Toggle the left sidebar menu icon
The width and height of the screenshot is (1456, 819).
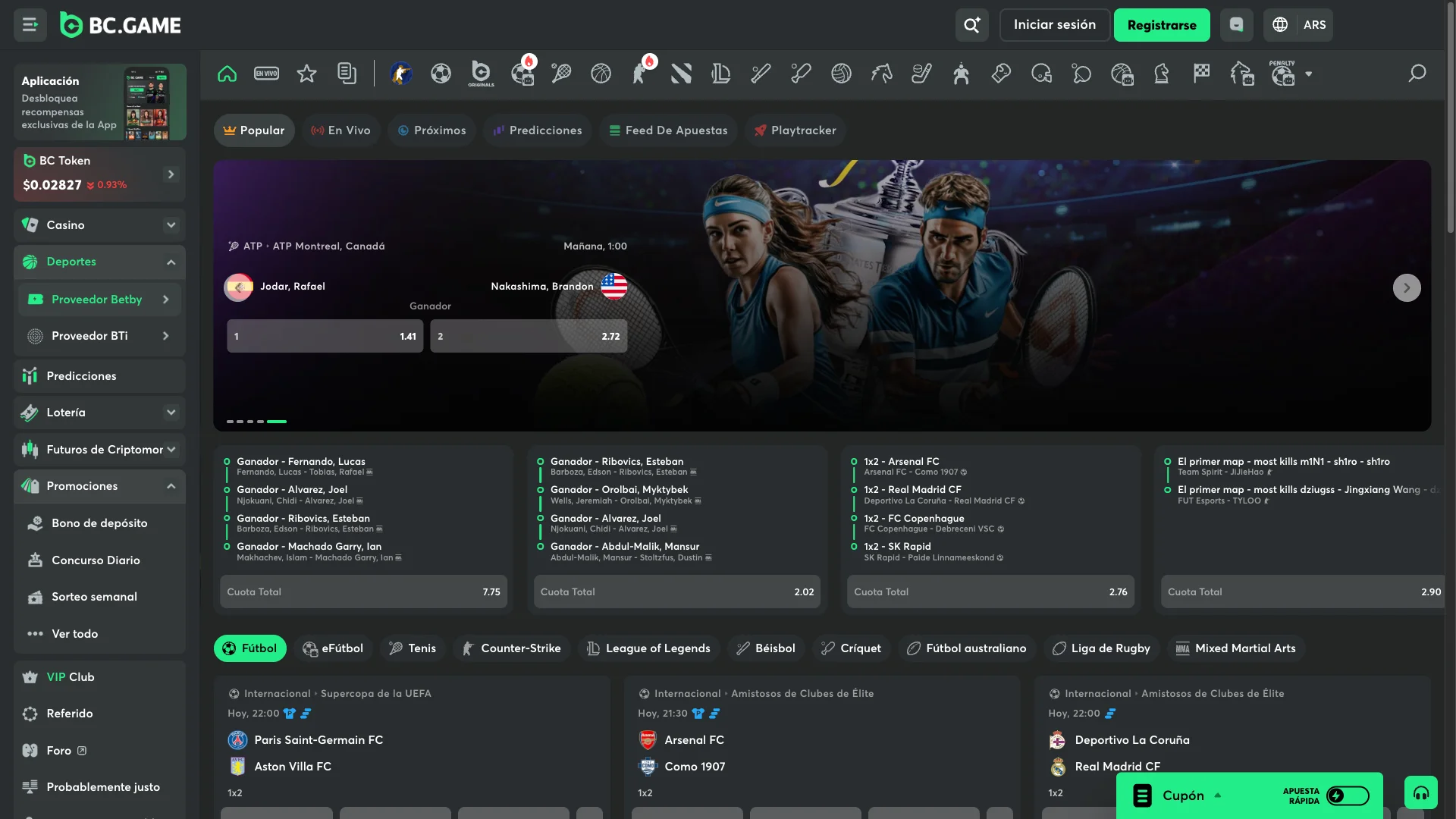[30, 25]
